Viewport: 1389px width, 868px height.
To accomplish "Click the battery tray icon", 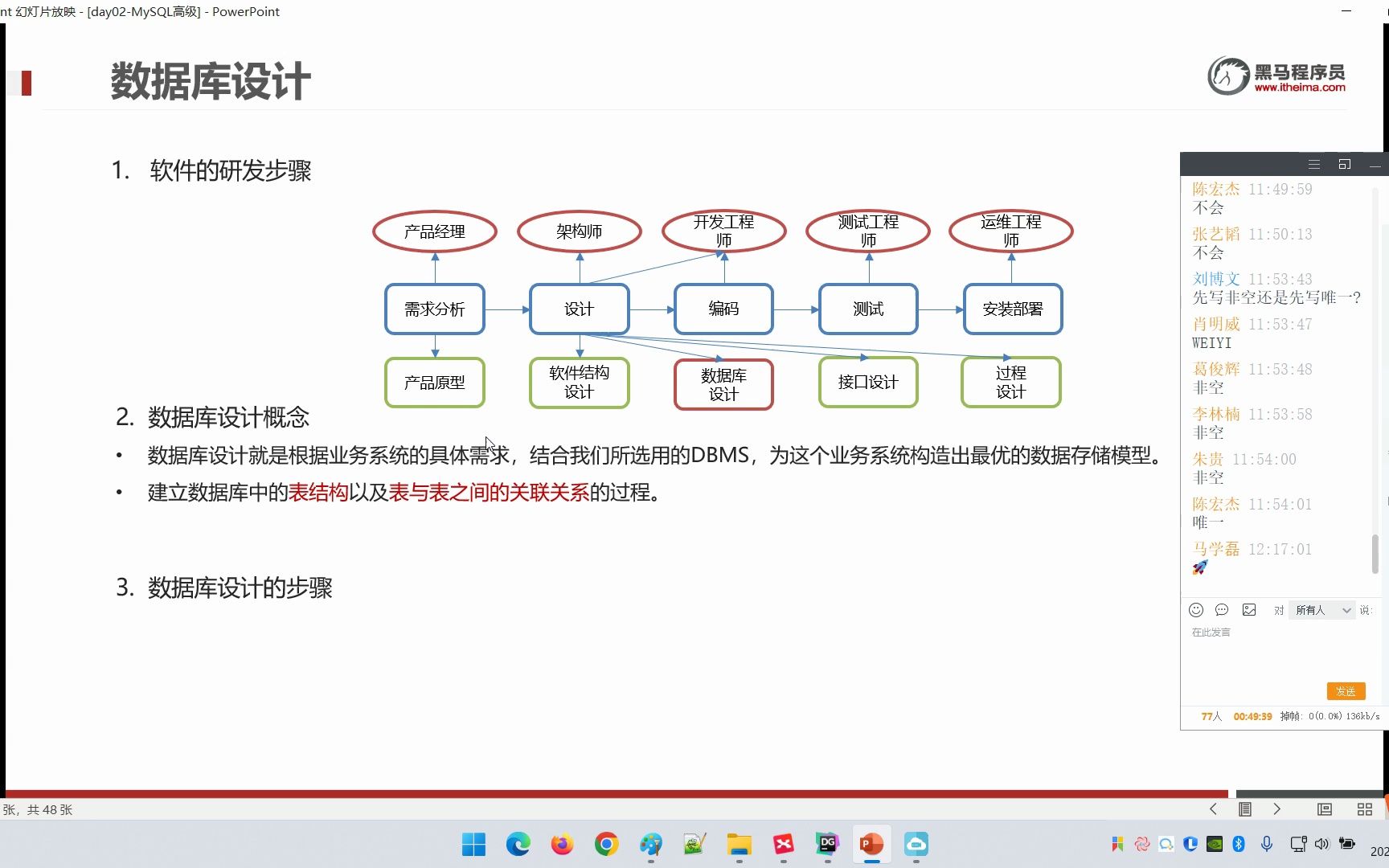I will click(x=1347, y=844).
